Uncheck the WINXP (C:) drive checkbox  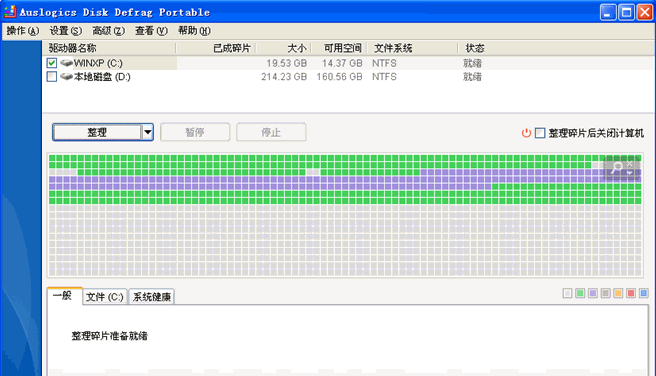tap(52, 63)
